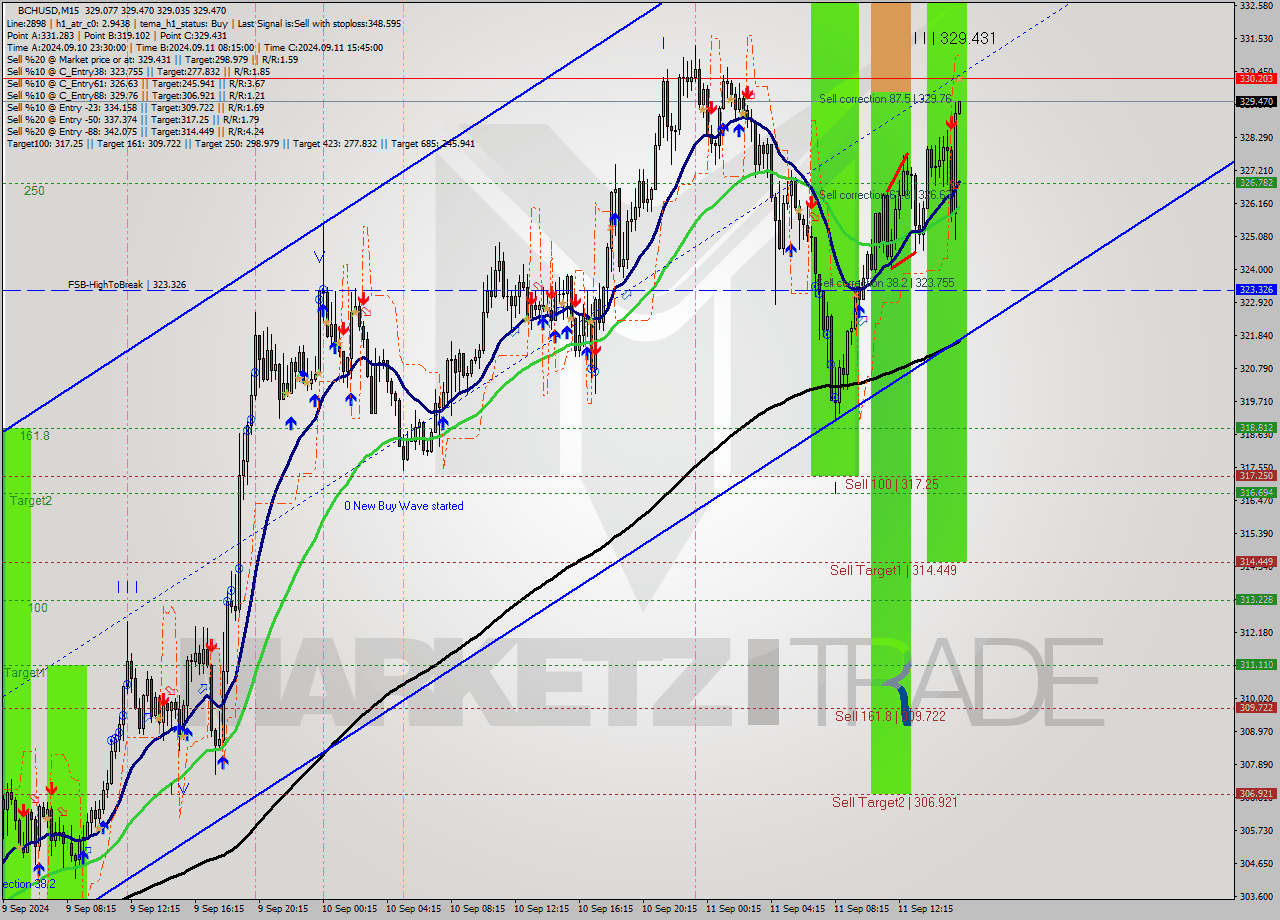
Task: Click the 332.580 price axis label
Action: click(x=1256, y=6)
